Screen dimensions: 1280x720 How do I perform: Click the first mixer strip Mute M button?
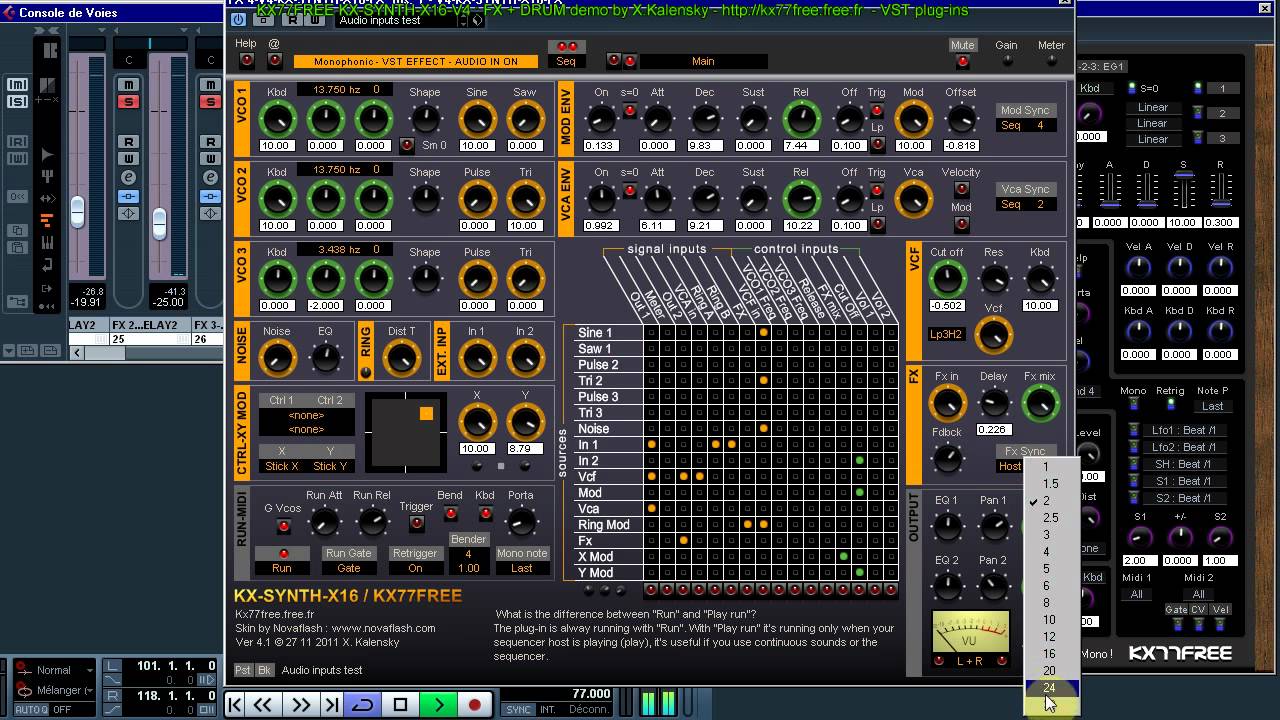point(128,85)
